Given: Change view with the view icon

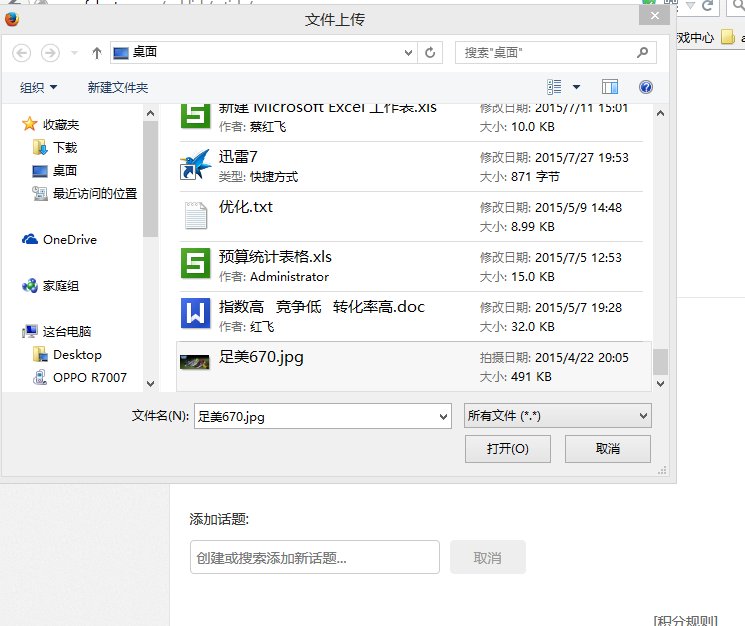Looking at the screenshot, I should (554, 87).
